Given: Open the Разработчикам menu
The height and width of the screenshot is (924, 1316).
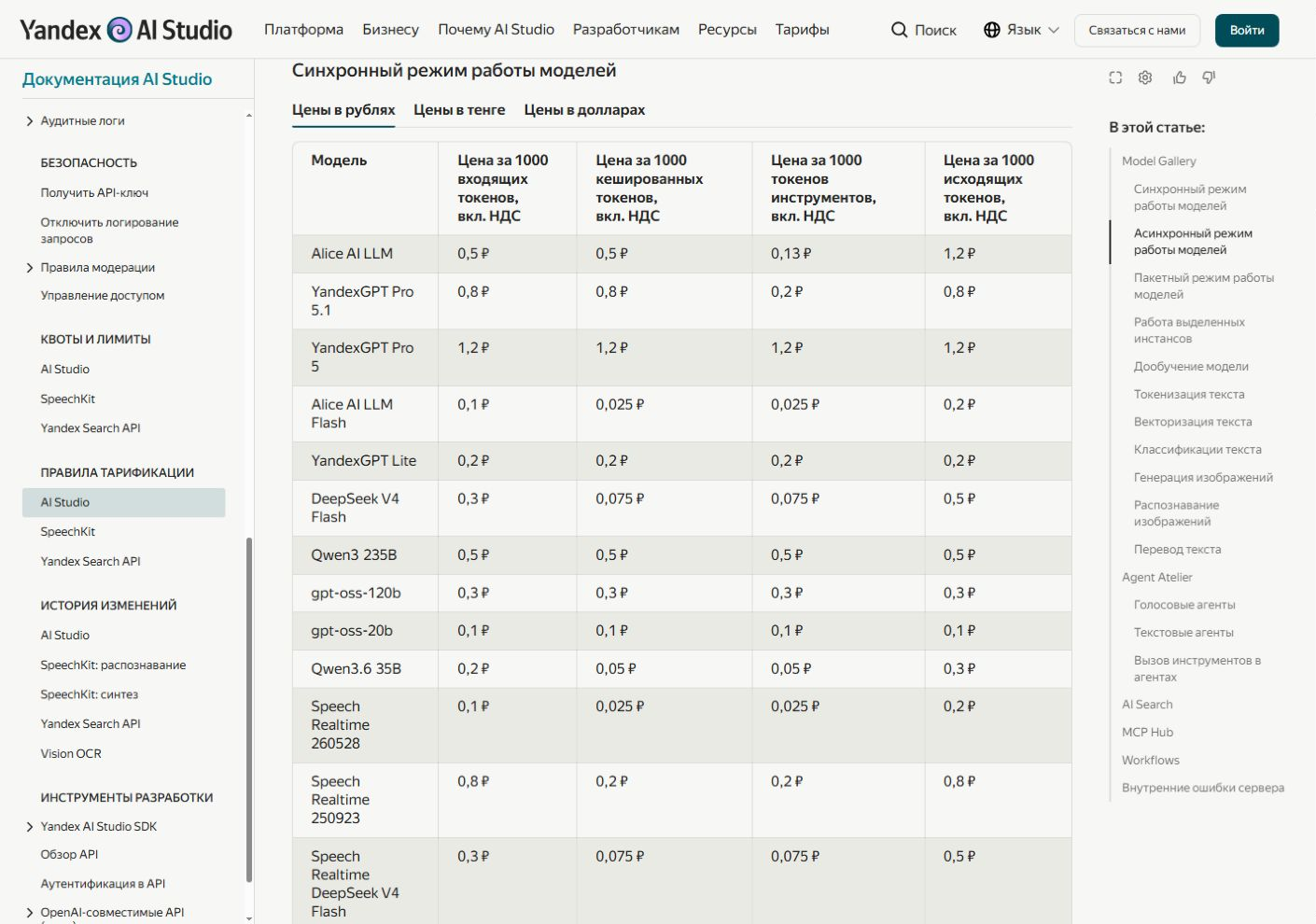Looking at the screenshot, I should coord(626,30).
